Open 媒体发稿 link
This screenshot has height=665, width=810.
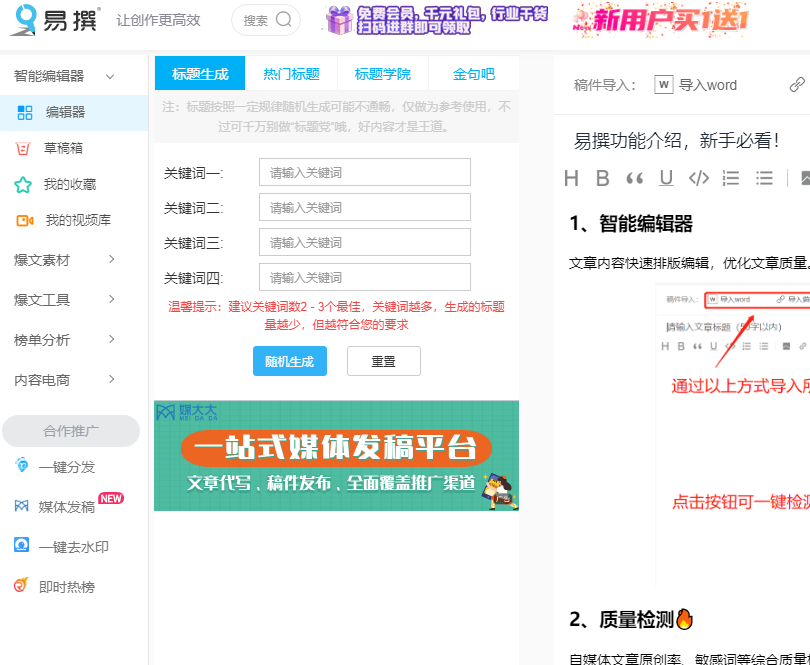[x=67, y=506]
